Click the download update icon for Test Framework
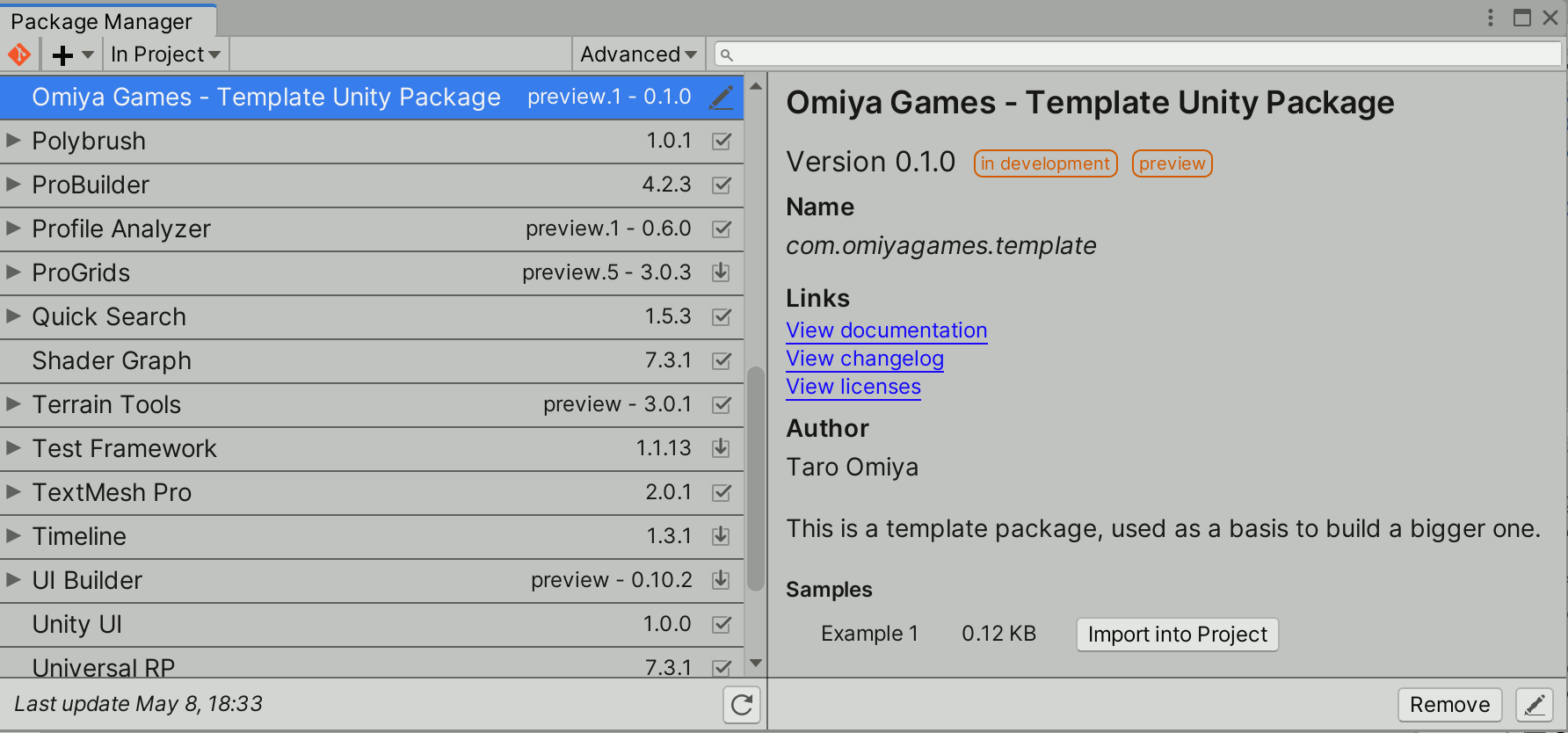The height and width of the screenshot is (733, 1568). coord(721,447)
